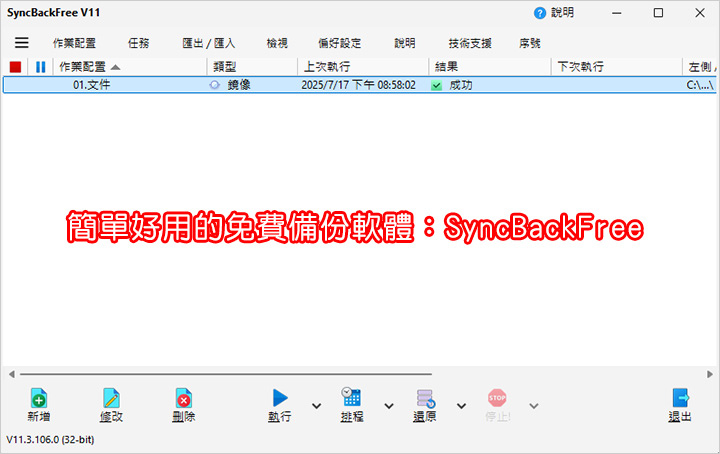This screenshot has width=720, height=454.
Task: Click the scrollbar left arrow
Action: 11,374
